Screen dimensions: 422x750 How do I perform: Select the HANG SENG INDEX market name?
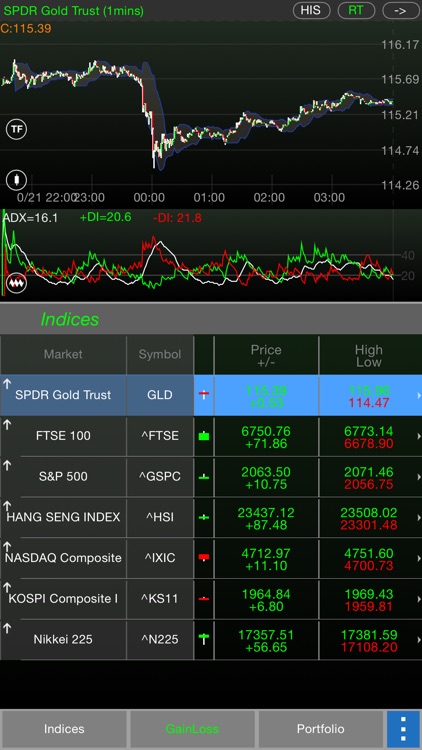[x=63, y=517]
